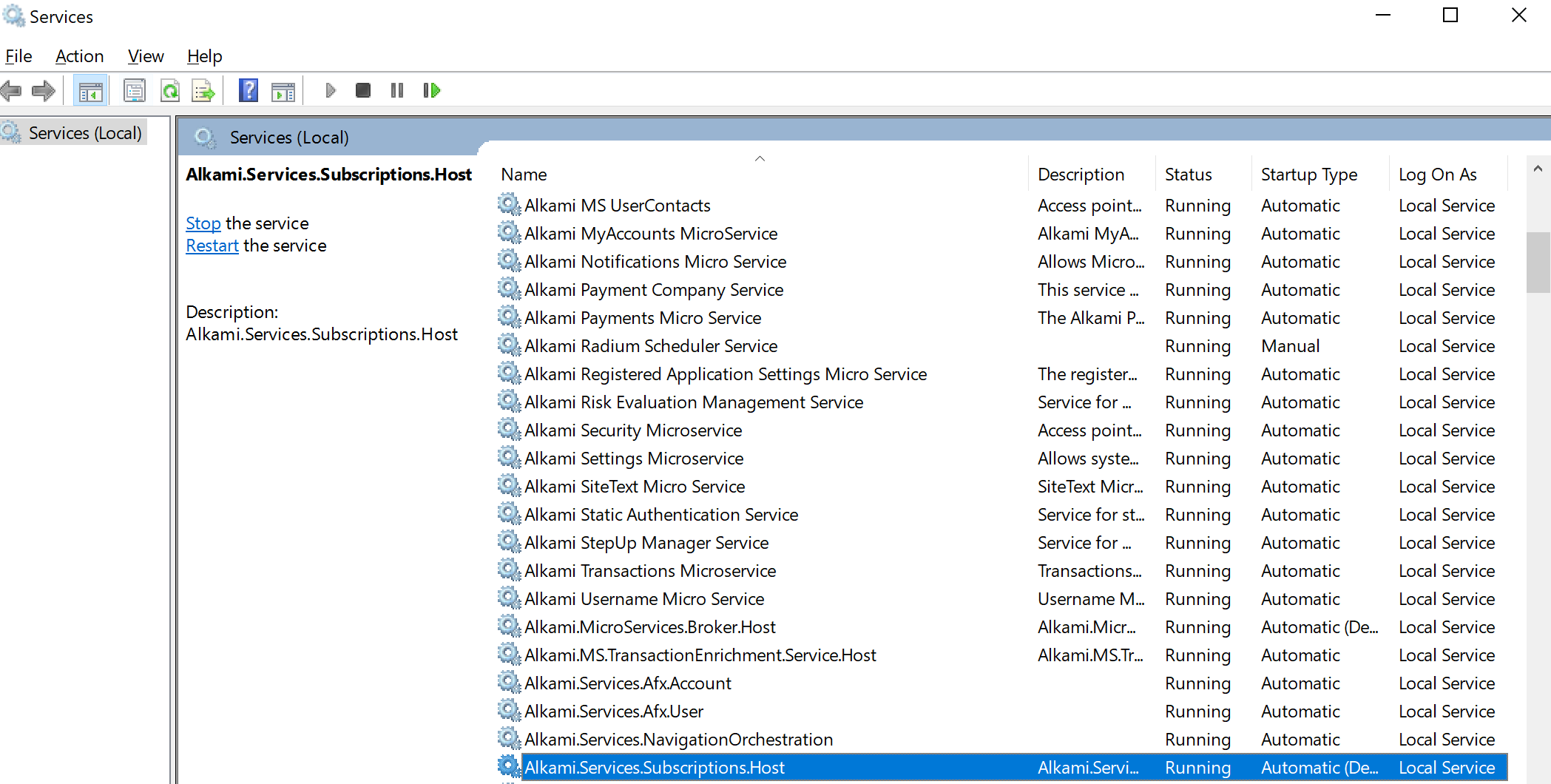Select Alkami StepUp Manager Service row

point(1002,543)
